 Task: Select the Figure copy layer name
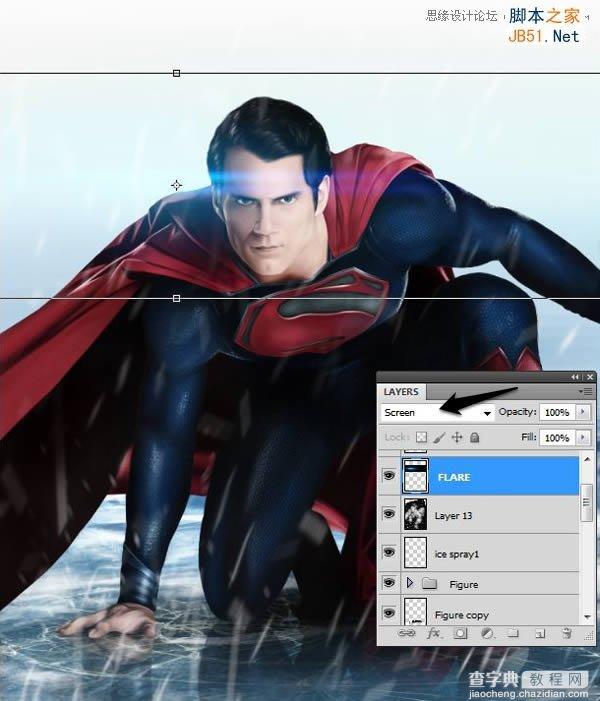(461, 615)
